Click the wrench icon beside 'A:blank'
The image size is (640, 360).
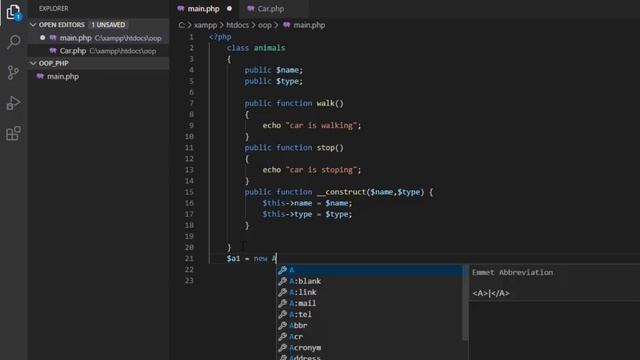(x=282, y=281)
